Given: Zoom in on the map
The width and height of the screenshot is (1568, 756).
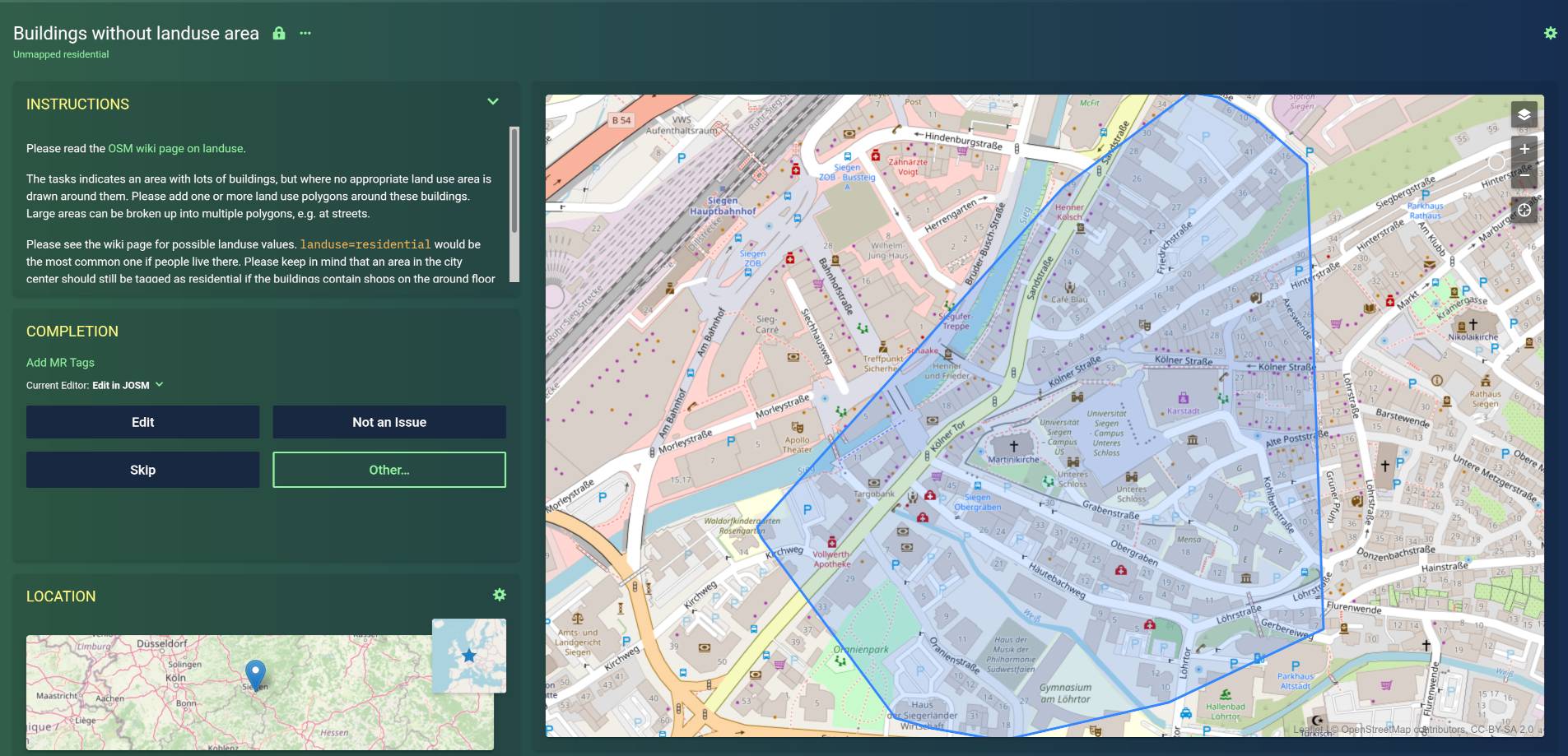Looking at the screenshot, I should click(1524, 149).
